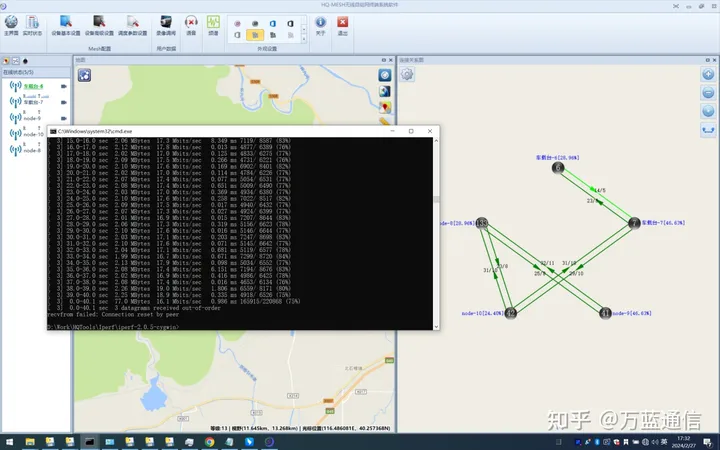
Task: Toggle camera icon beside 车载台-7
Action: (64, 102)
